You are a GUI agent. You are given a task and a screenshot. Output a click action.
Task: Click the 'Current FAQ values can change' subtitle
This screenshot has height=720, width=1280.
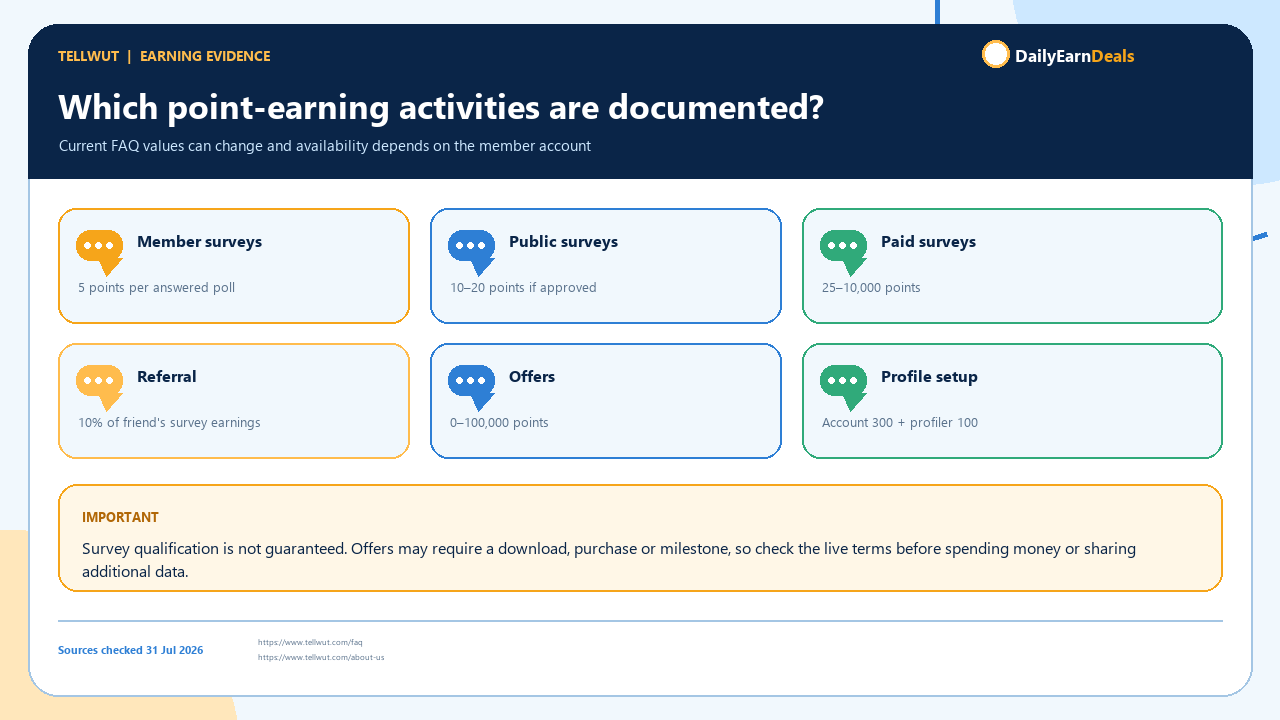[x=325, y=146]
